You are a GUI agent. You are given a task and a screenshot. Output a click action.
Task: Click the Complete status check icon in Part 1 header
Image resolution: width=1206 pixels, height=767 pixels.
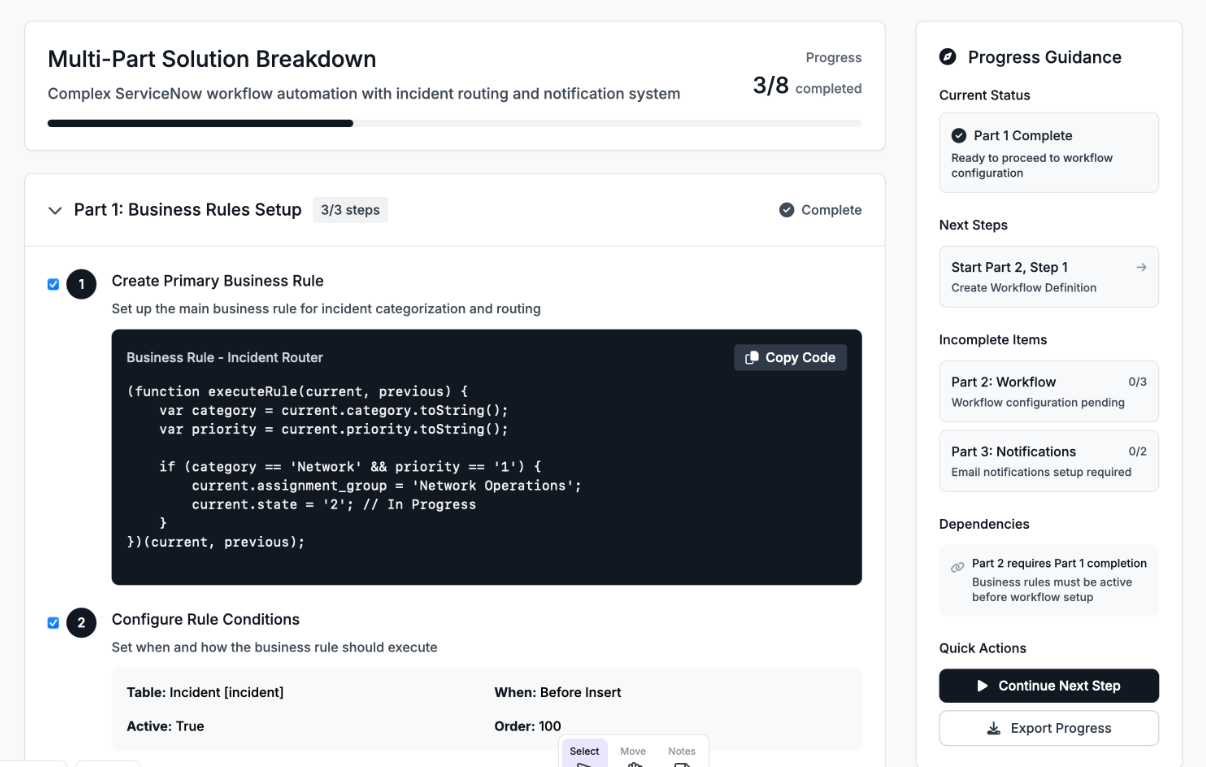[x=786, y=210]
